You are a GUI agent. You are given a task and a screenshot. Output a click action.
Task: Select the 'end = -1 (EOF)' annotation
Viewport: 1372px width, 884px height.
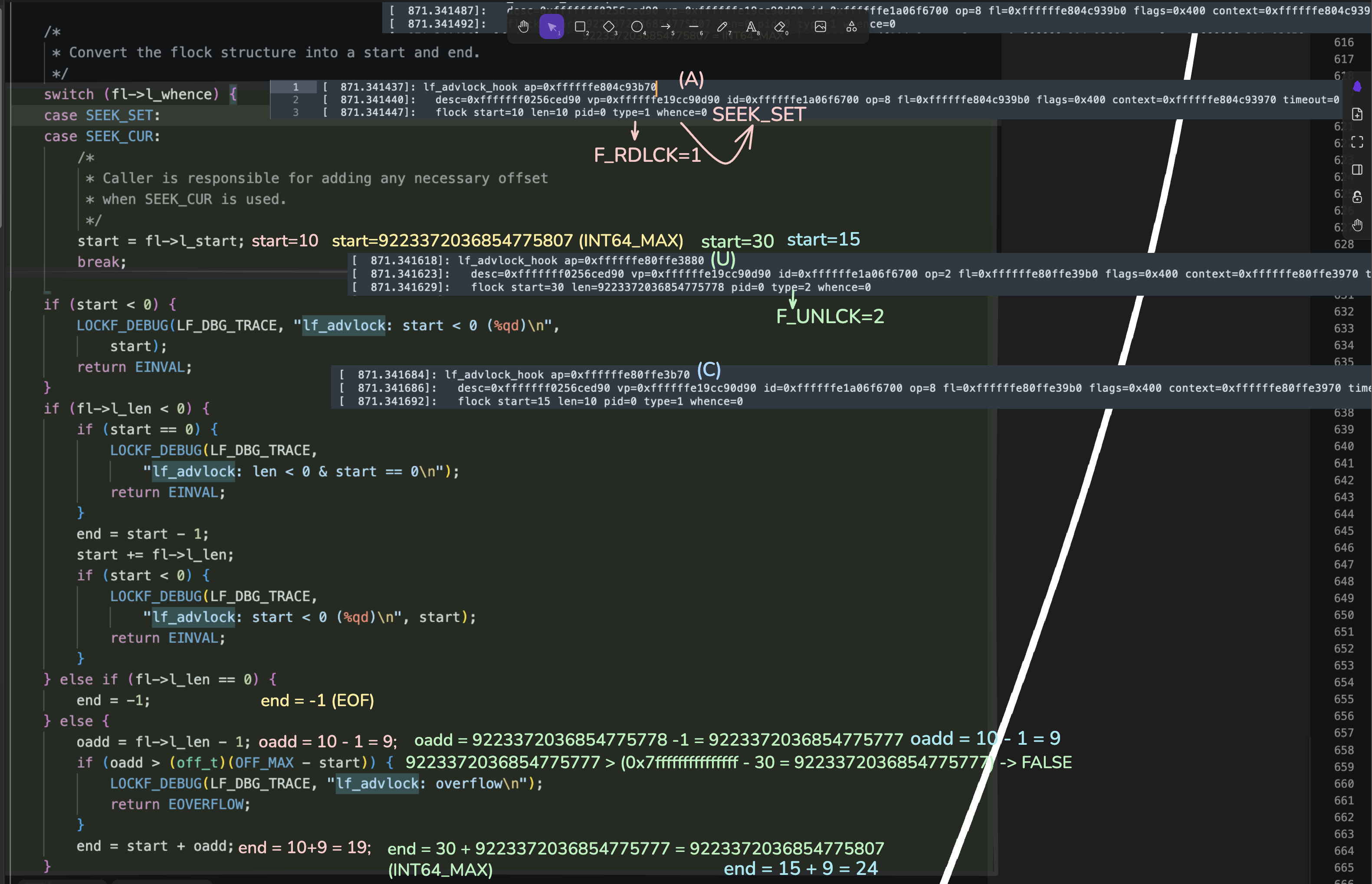pyautogui.click(x=318, y=701)
